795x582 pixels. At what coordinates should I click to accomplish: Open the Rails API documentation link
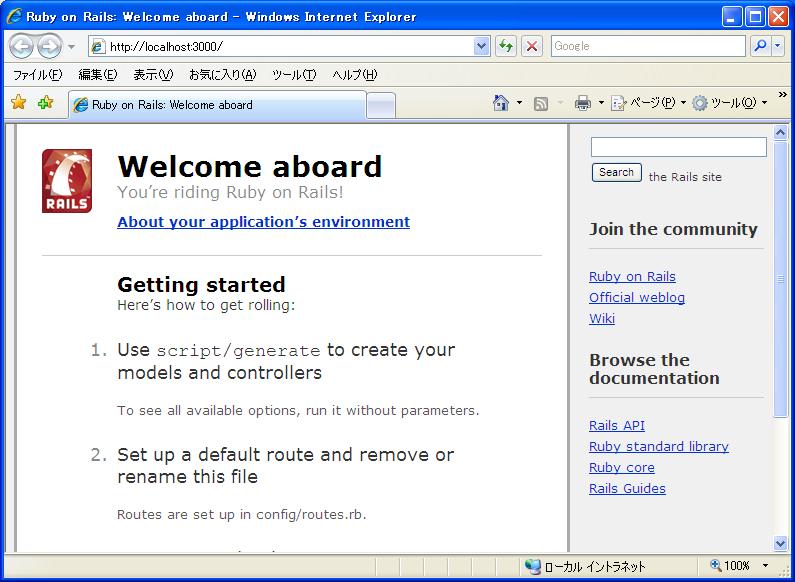(x=617, y=426)
